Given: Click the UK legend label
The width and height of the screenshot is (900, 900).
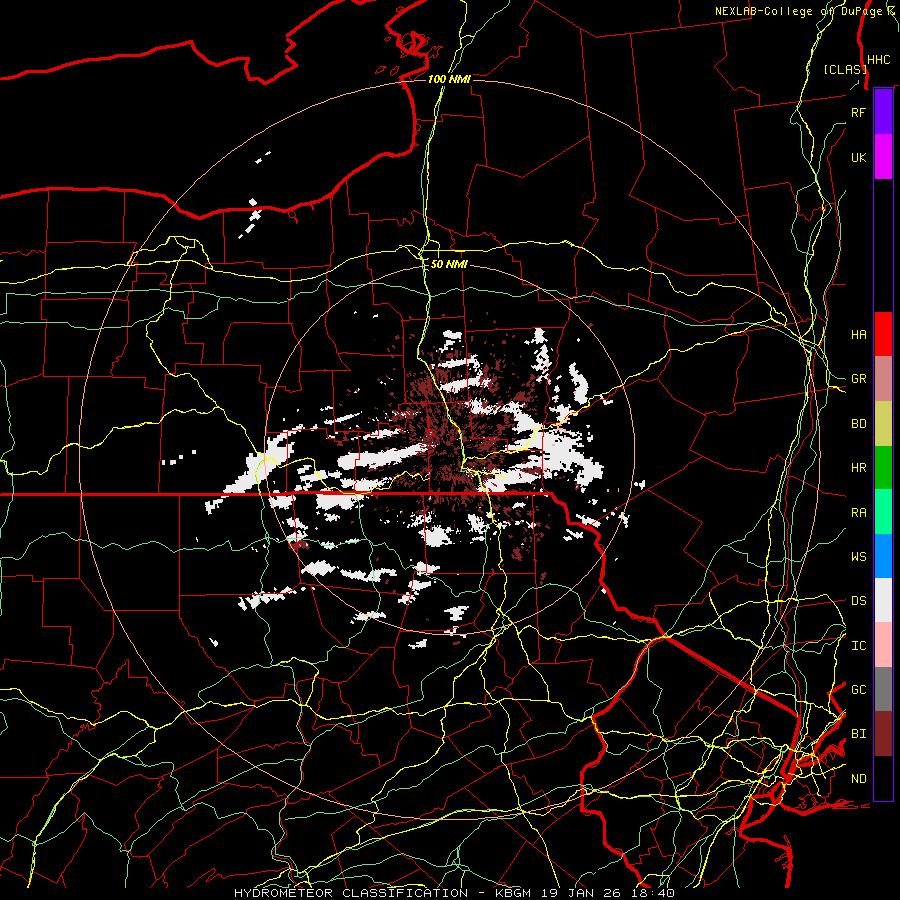Looking at the screenshot, I should pyautogui.click(x=858, y=157).
